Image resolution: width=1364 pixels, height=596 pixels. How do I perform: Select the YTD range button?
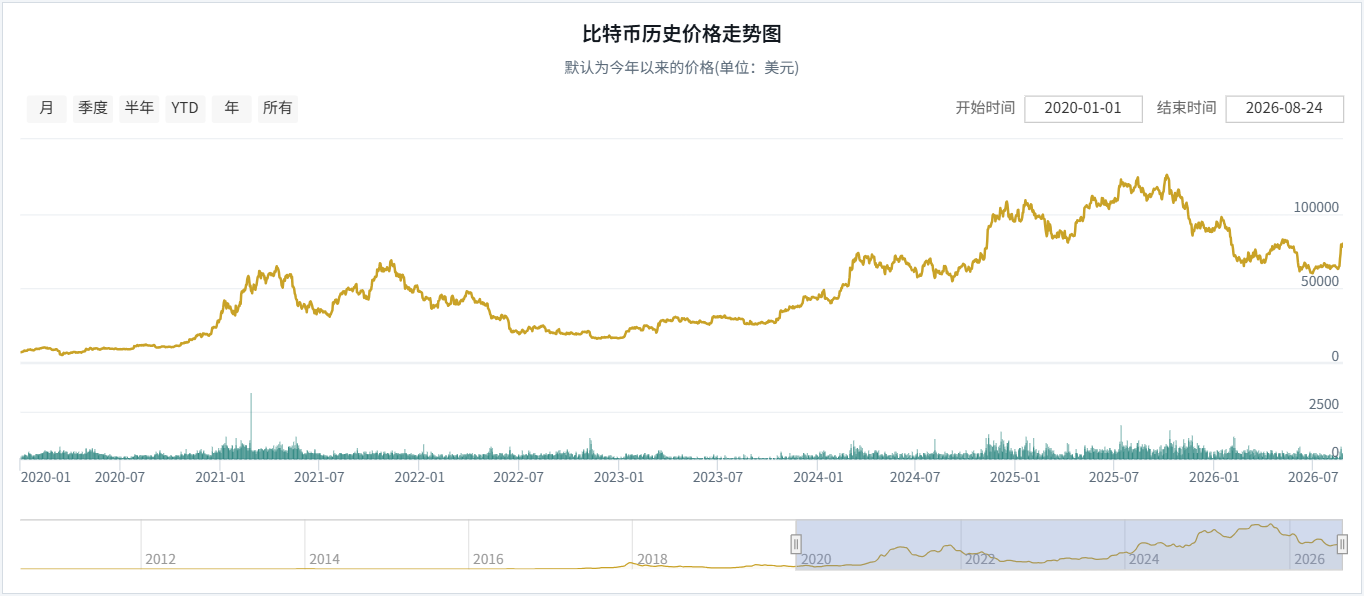point(185,108)
